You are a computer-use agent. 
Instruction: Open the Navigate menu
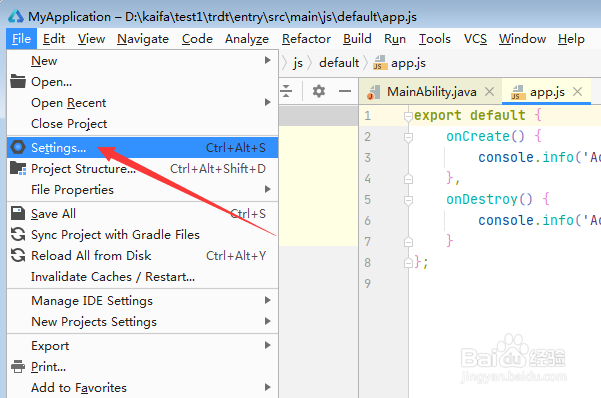point(143,39)
